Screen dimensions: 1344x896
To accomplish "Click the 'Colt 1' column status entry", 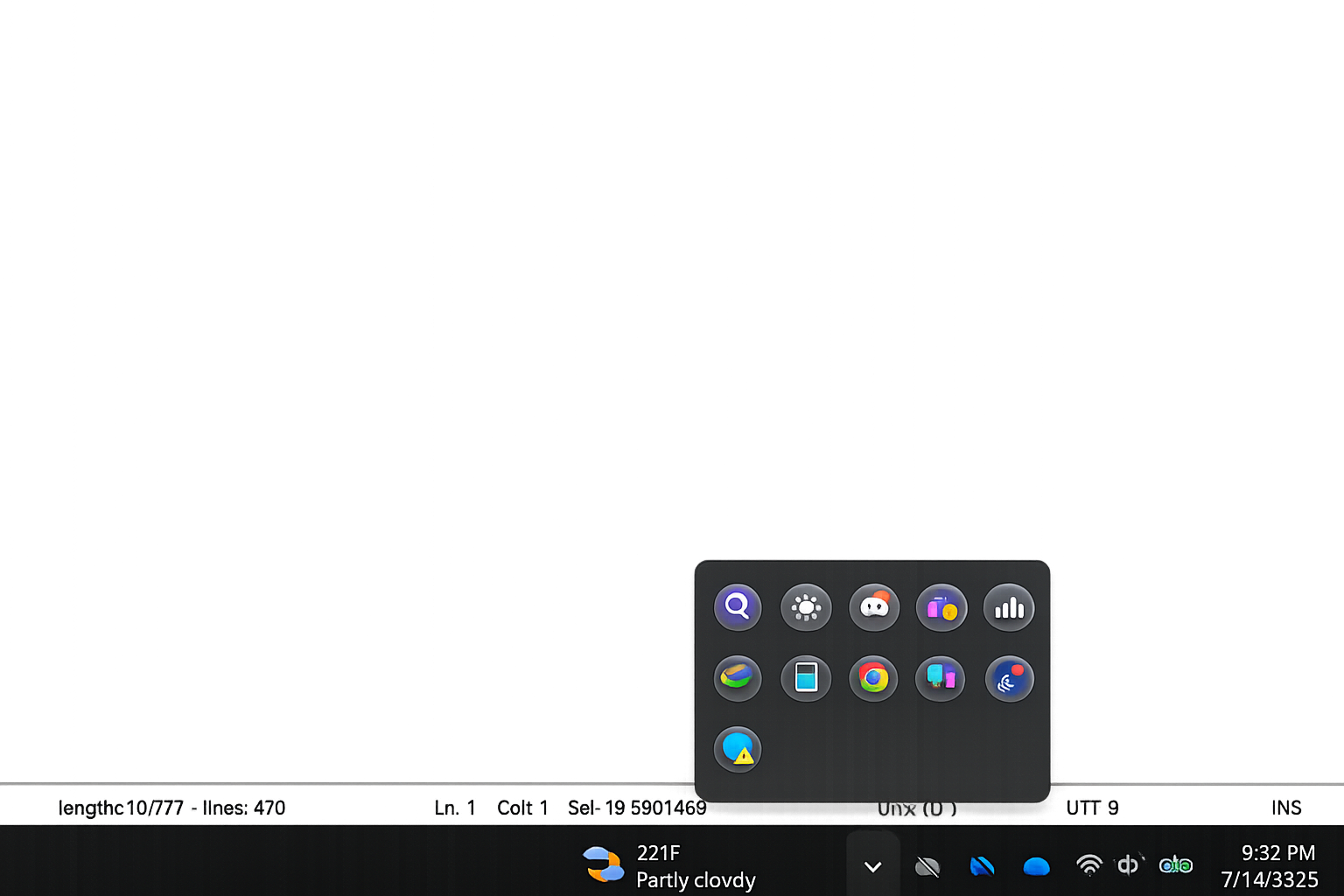I will [522, 808].
